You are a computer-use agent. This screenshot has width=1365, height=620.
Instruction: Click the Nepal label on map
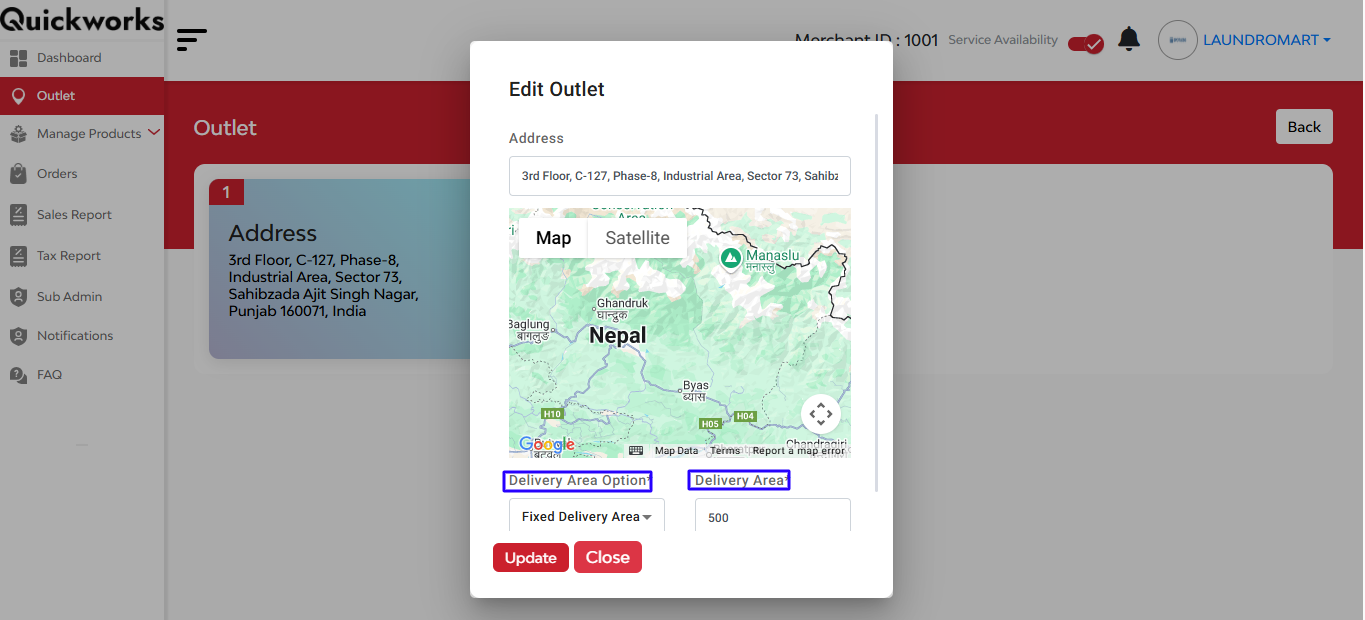point(618,336)
